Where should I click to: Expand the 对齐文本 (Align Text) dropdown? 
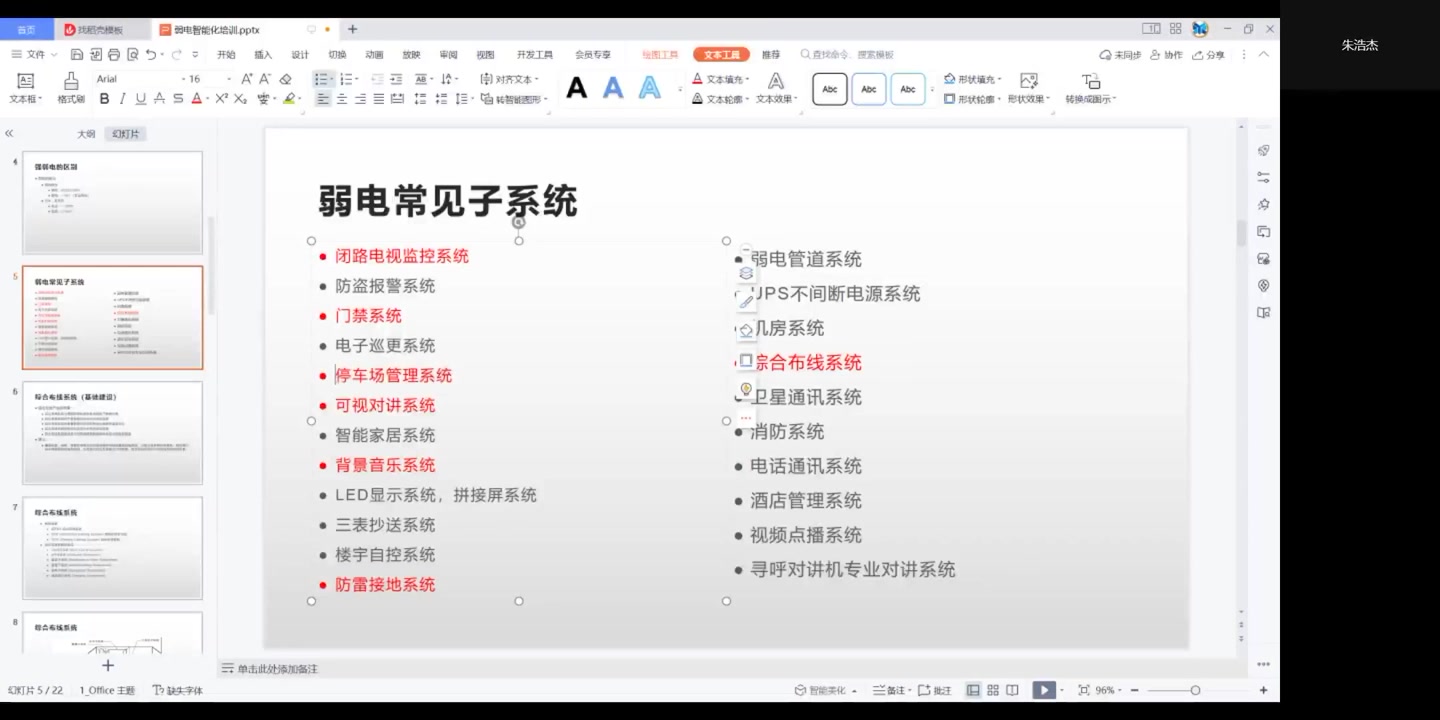(515, 79)
